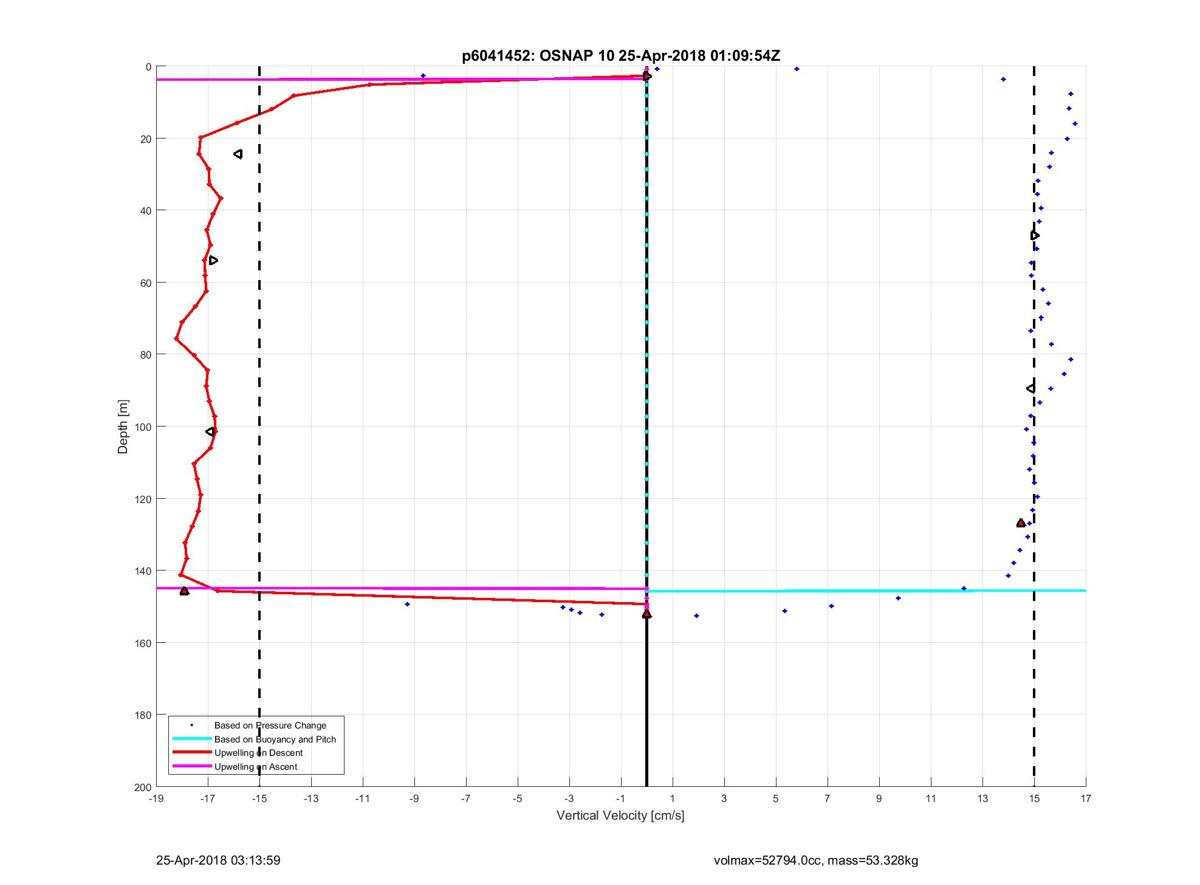
Task: Click the '5' x-axis tick label
Action: [776, 798]
